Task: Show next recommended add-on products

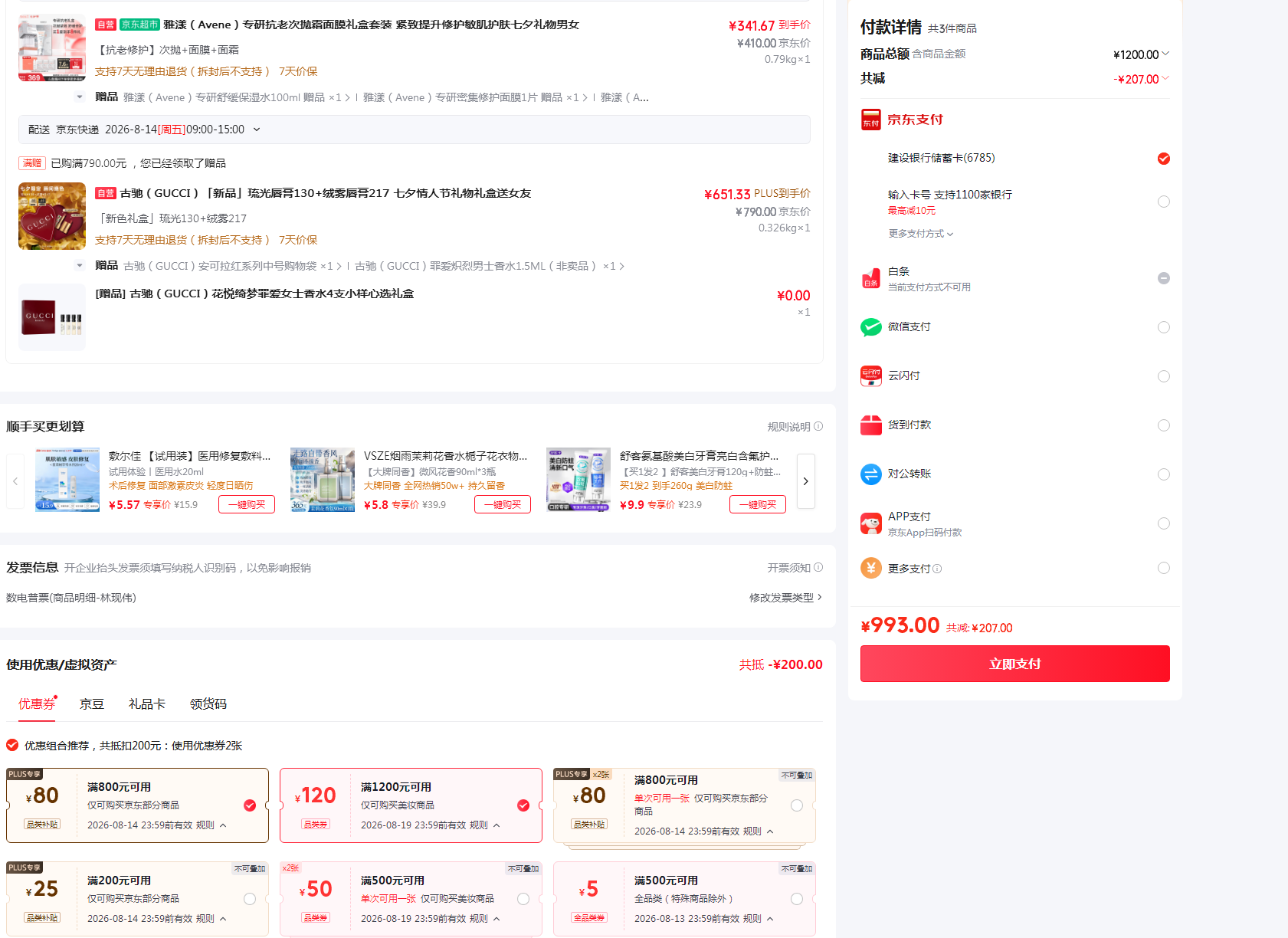Action: tap(805, 481)
